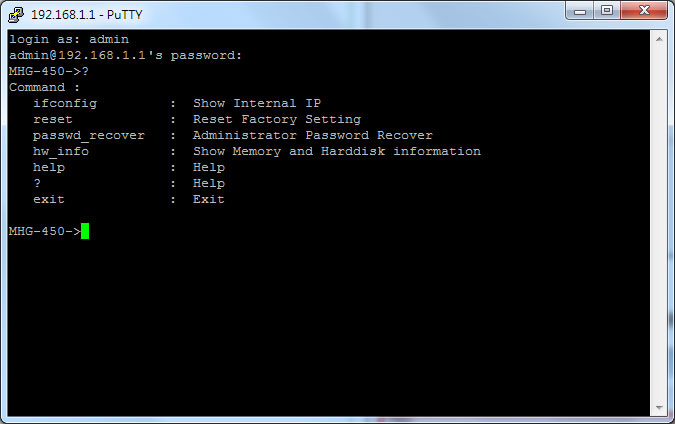Viewport: 675px width, 424px height.
Task: Click the 'hw_info' command entry
Action: click(61, 152)
